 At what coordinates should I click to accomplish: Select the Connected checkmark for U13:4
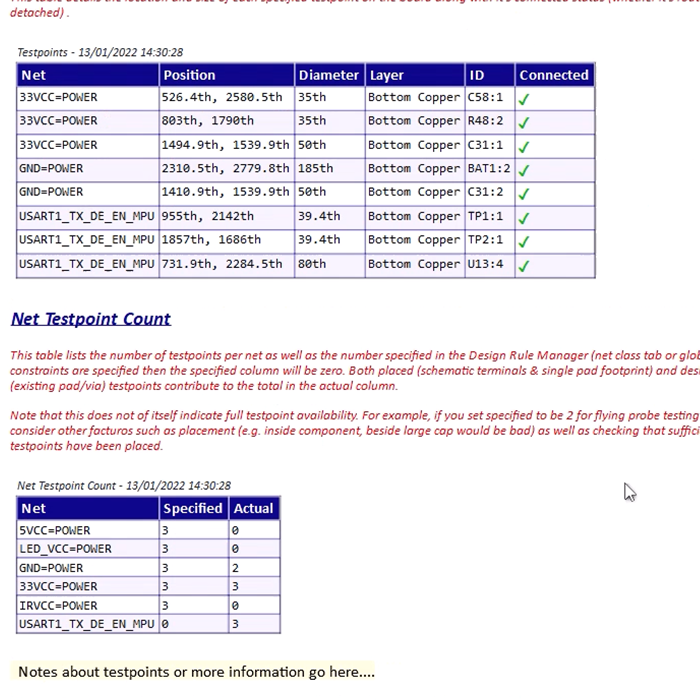pyautogui.click(x=524, y=266)
